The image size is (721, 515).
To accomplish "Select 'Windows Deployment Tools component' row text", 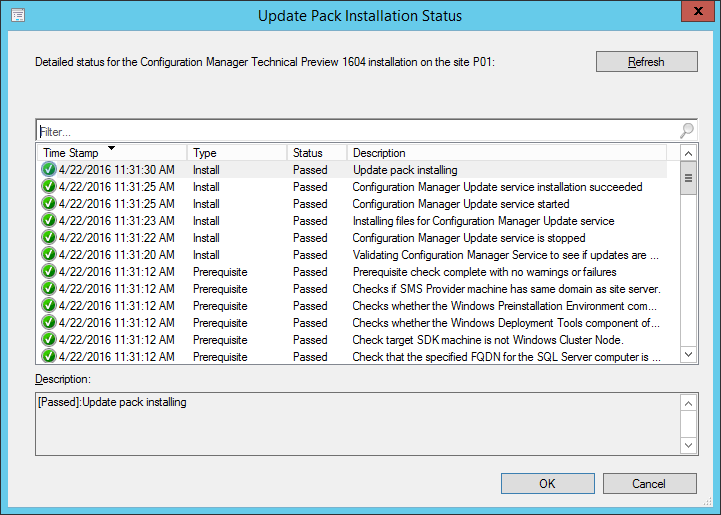I will [506, 323].
